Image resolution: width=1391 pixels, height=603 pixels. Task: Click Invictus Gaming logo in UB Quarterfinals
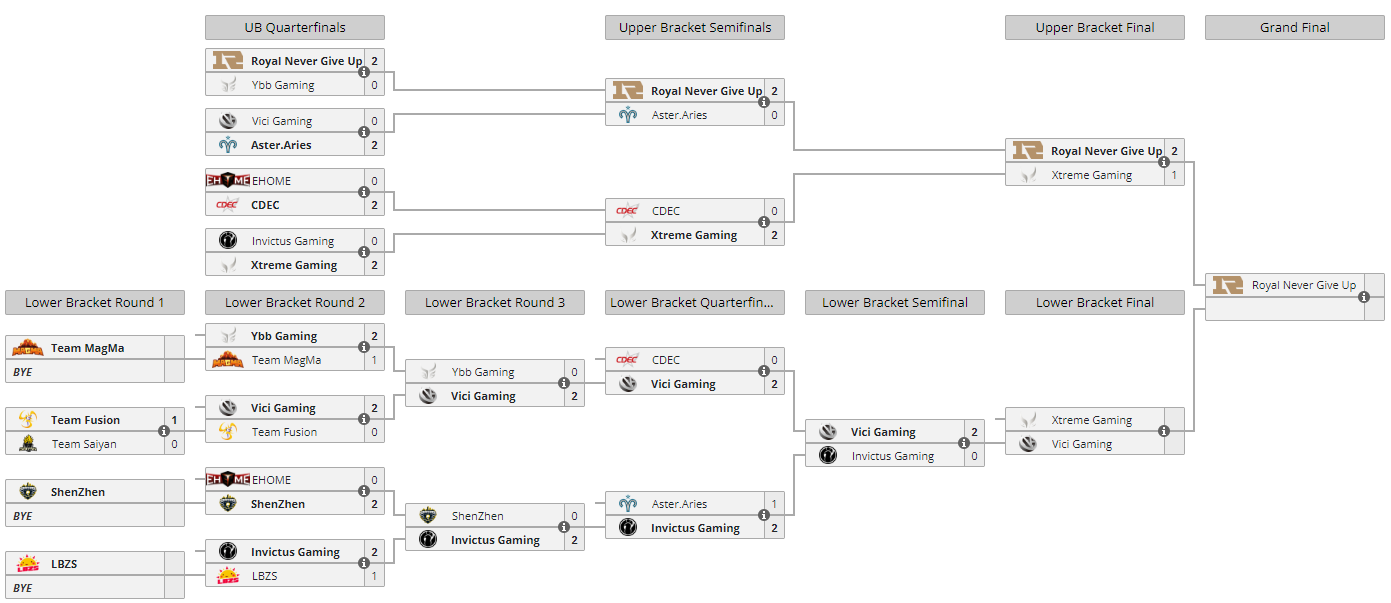click(227, 241)
